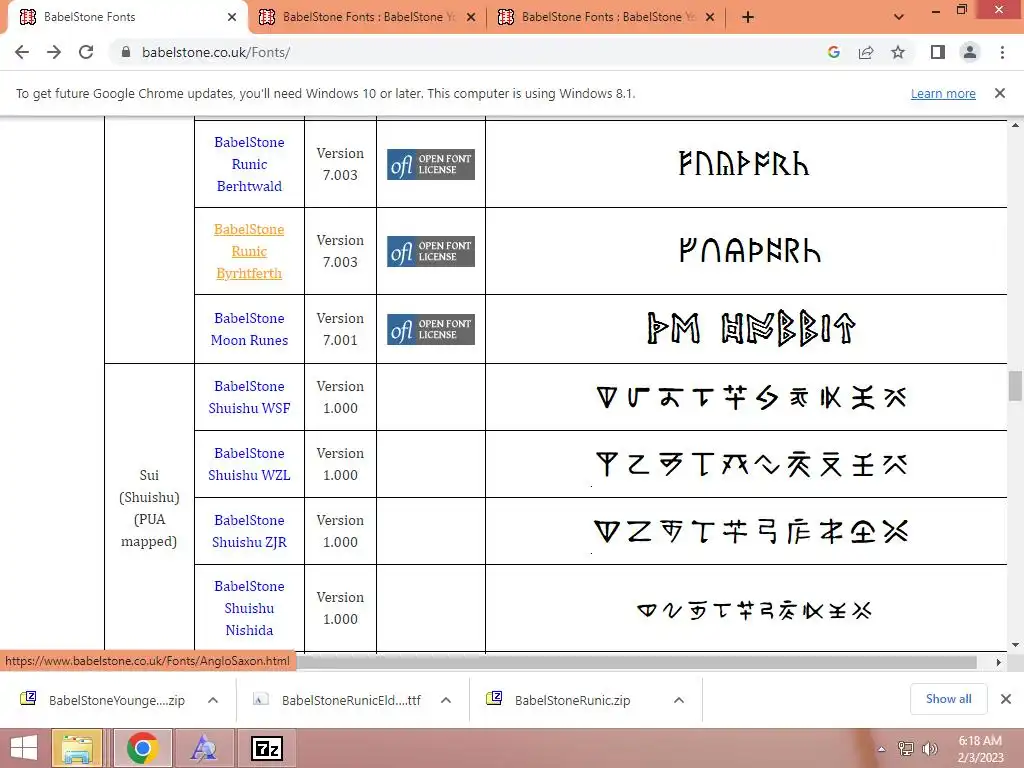
Task: Open the Windows Start menu
Action: [x=24, y=748]
